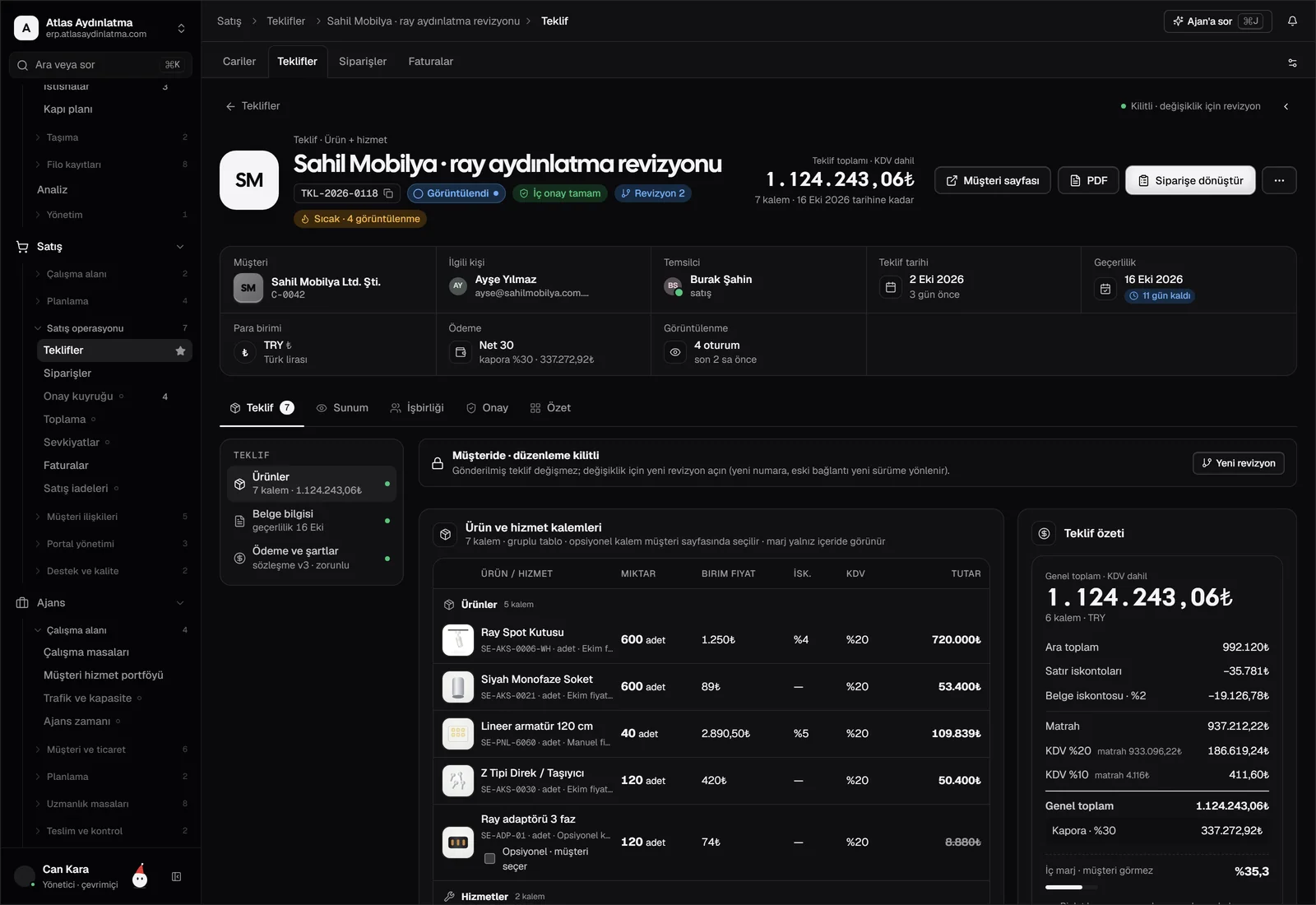Click the box icon of Ürün ve hizmet kalemleri
This screenshot has height=905, width=1316.
(445, 534)
